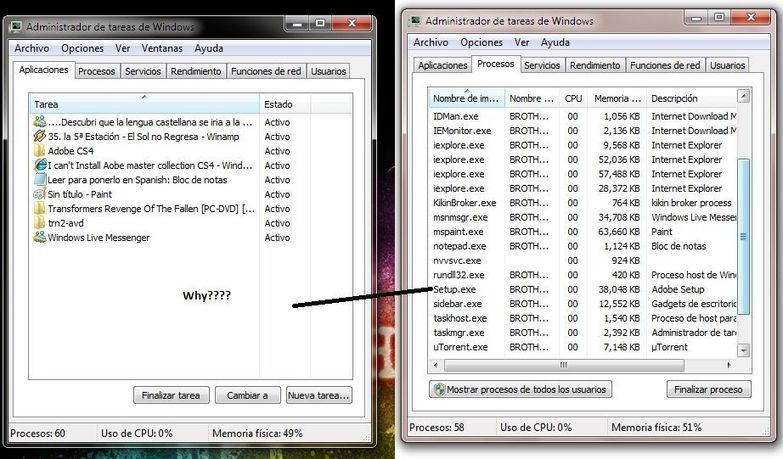Click the Paint icon of 'Sin título - Paint'
Image resolution: width=783 pixels, height=459 pixels.
[39, 194]
